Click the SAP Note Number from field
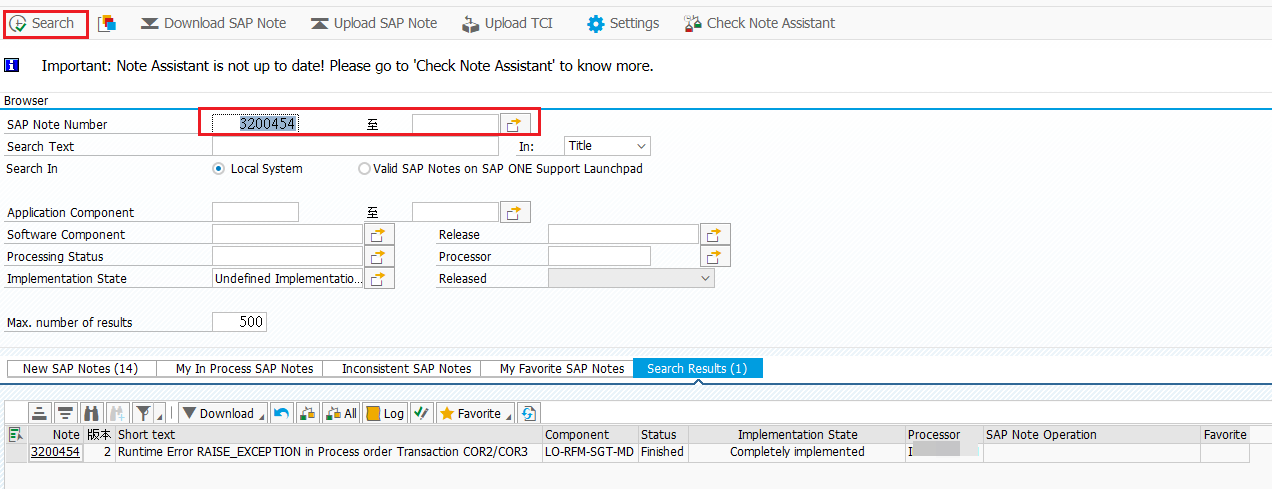1272x489 pixels. 255,124
